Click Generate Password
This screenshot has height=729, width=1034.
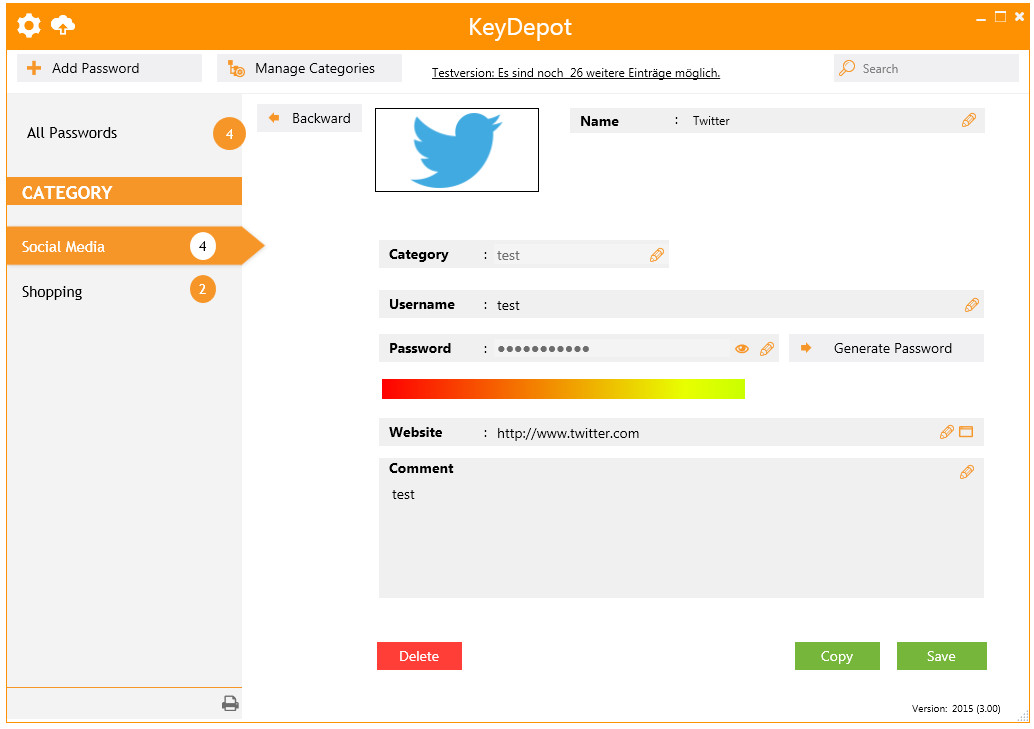(886, 348)
